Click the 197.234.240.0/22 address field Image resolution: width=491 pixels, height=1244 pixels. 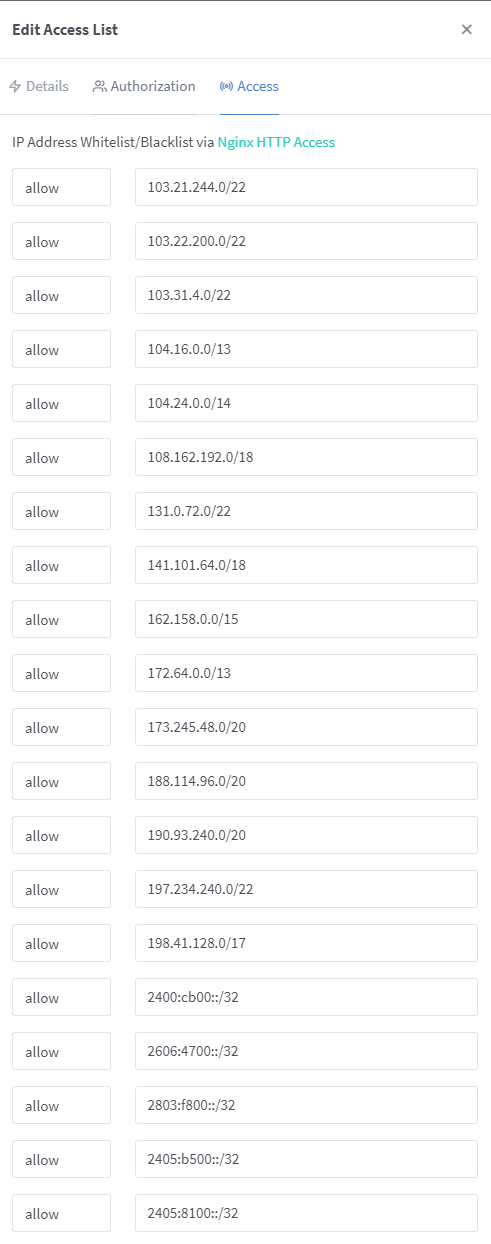(x=306, y=890)
